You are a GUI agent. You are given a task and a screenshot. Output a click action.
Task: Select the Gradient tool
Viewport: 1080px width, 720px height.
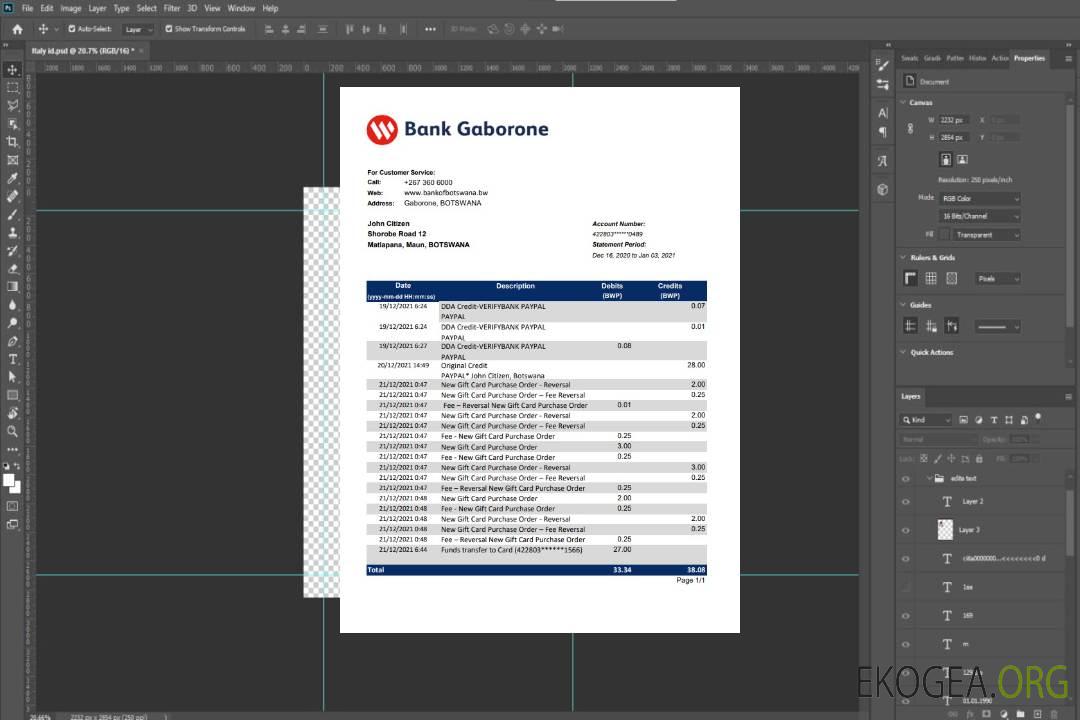tap(12, 287)
